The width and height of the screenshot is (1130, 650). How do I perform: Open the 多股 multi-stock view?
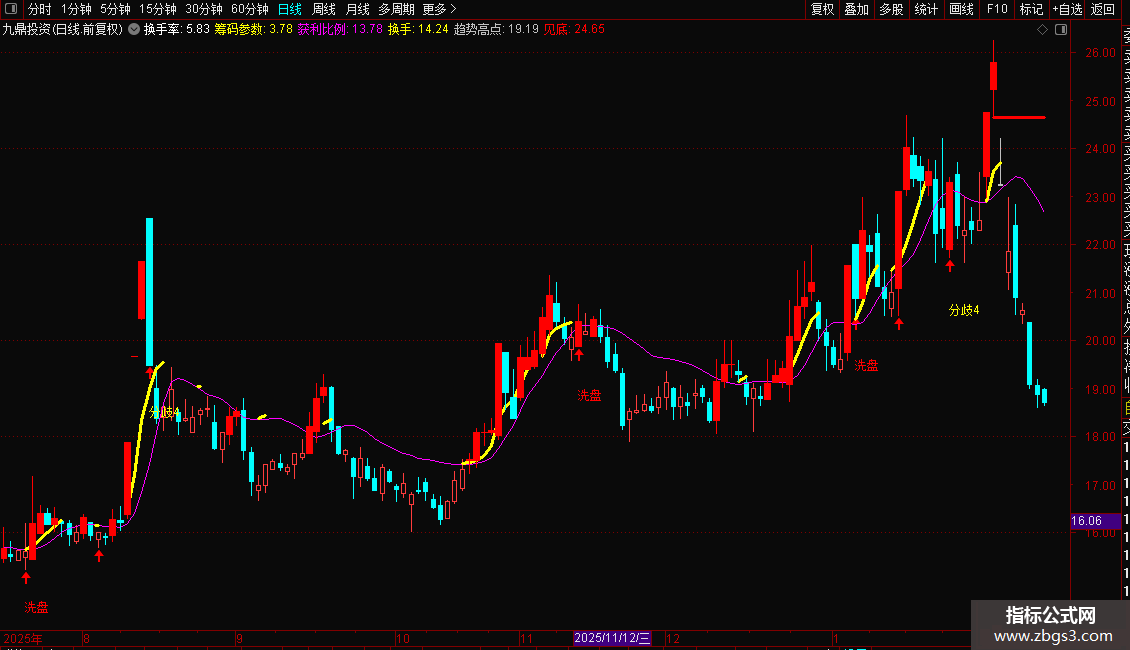click(x=891, y=9)
